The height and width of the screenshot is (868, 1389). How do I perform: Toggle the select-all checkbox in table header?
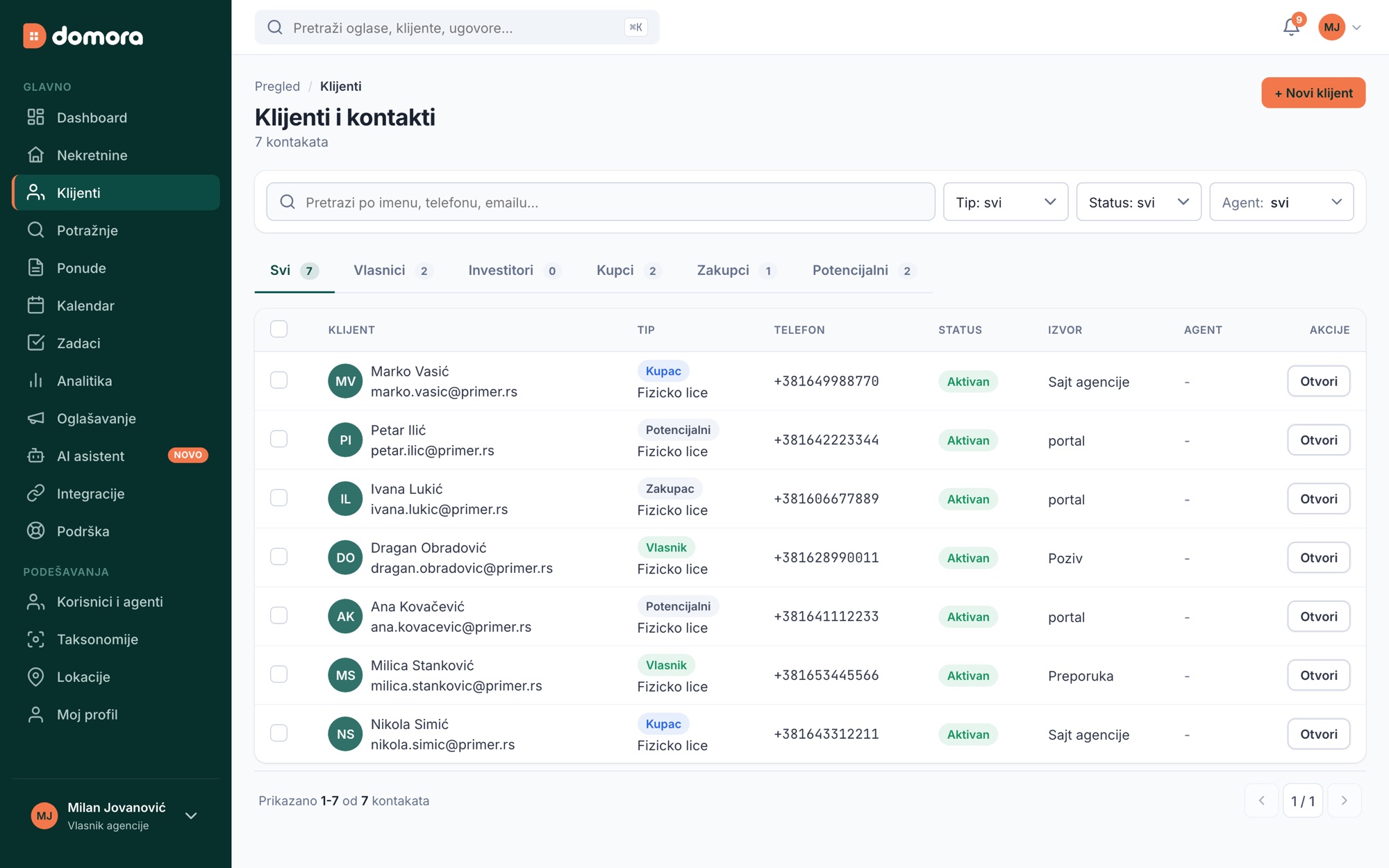pos(278,329)
